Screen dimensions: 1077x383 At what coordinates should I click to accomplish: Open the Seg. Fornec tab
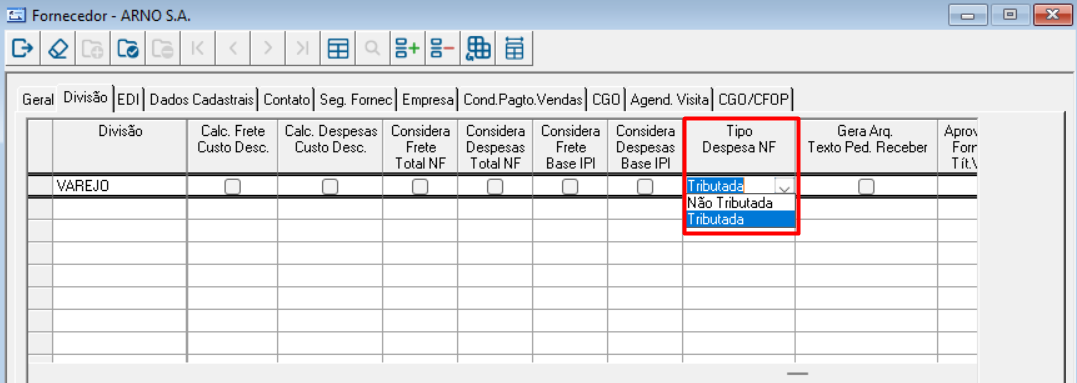(356, 100)
